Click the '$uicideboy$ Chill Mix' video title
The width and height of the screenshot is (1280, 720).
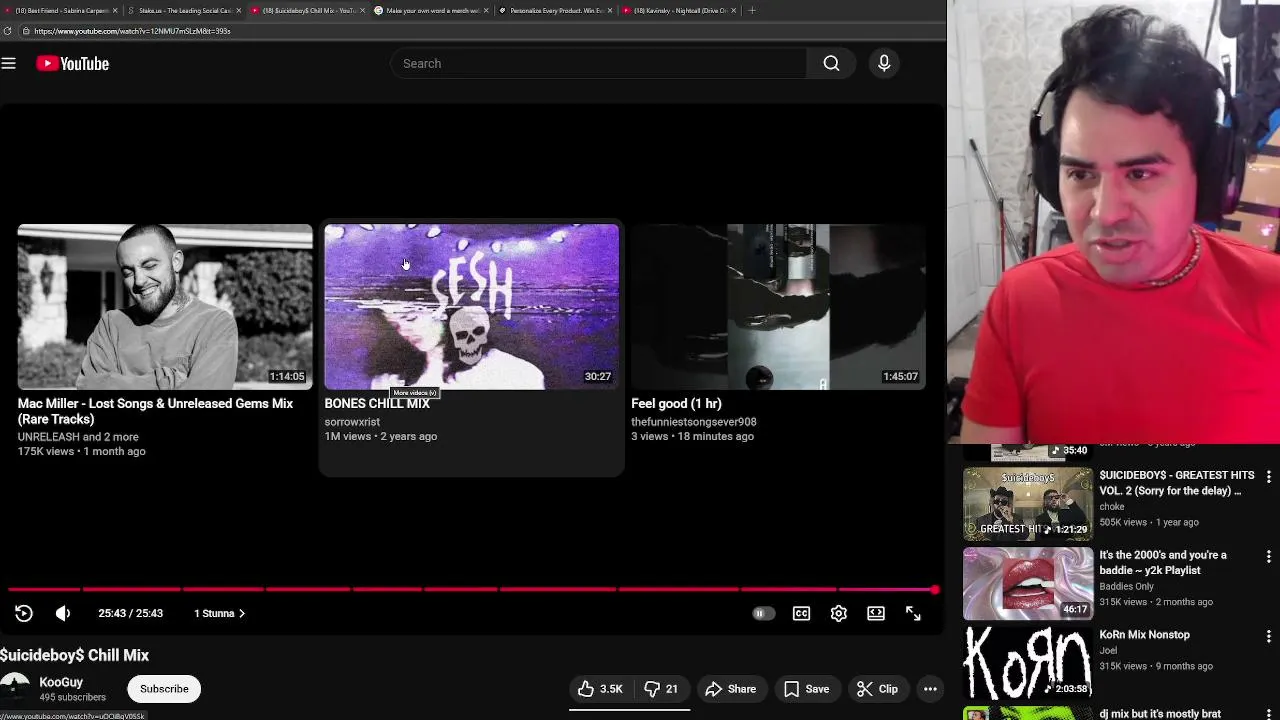[75, 655]
